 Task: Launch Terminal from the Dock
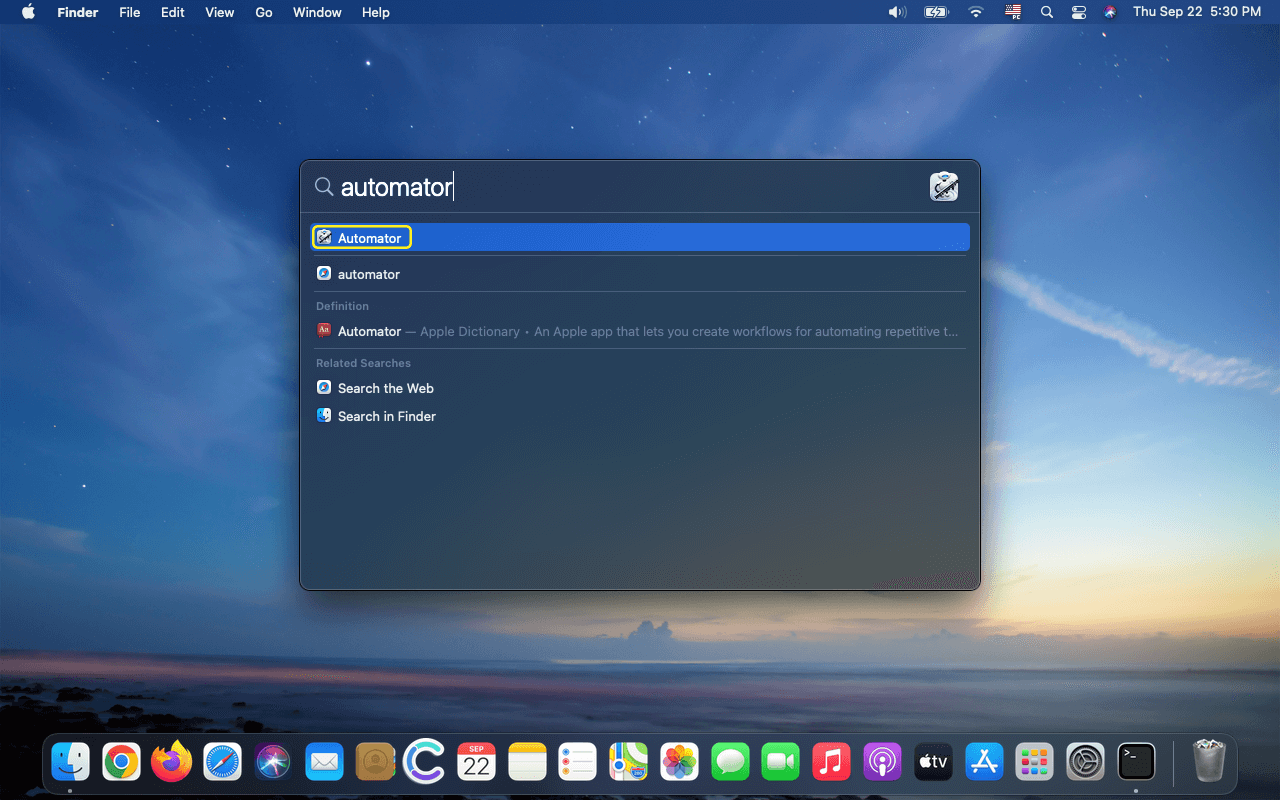[x=1136, y=761]
